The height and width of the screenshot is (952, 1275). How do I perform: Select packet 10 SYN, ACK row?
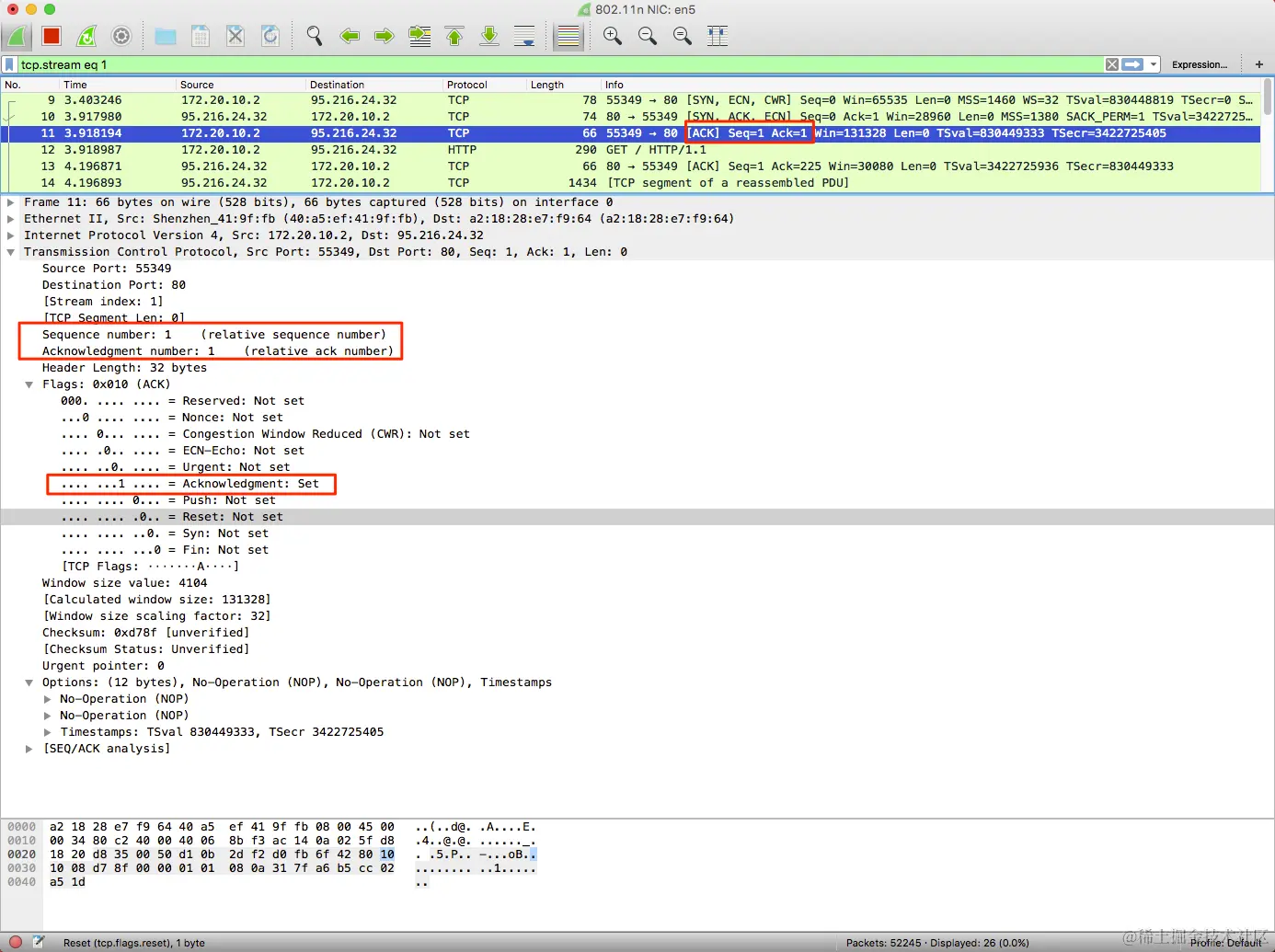pos(631,117)
